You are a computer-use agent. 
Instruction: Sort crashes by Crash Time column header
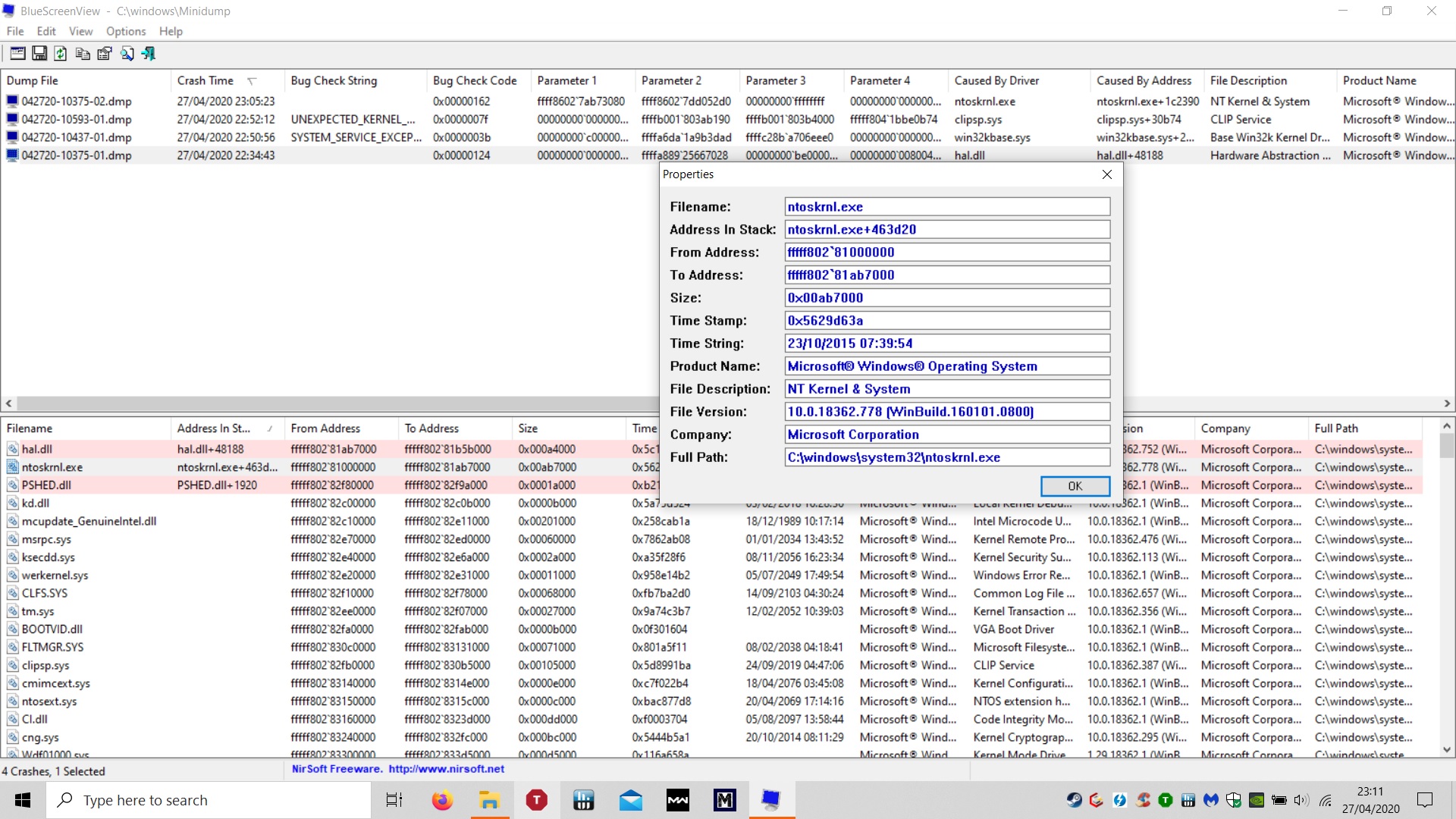[x=227, y=80]
